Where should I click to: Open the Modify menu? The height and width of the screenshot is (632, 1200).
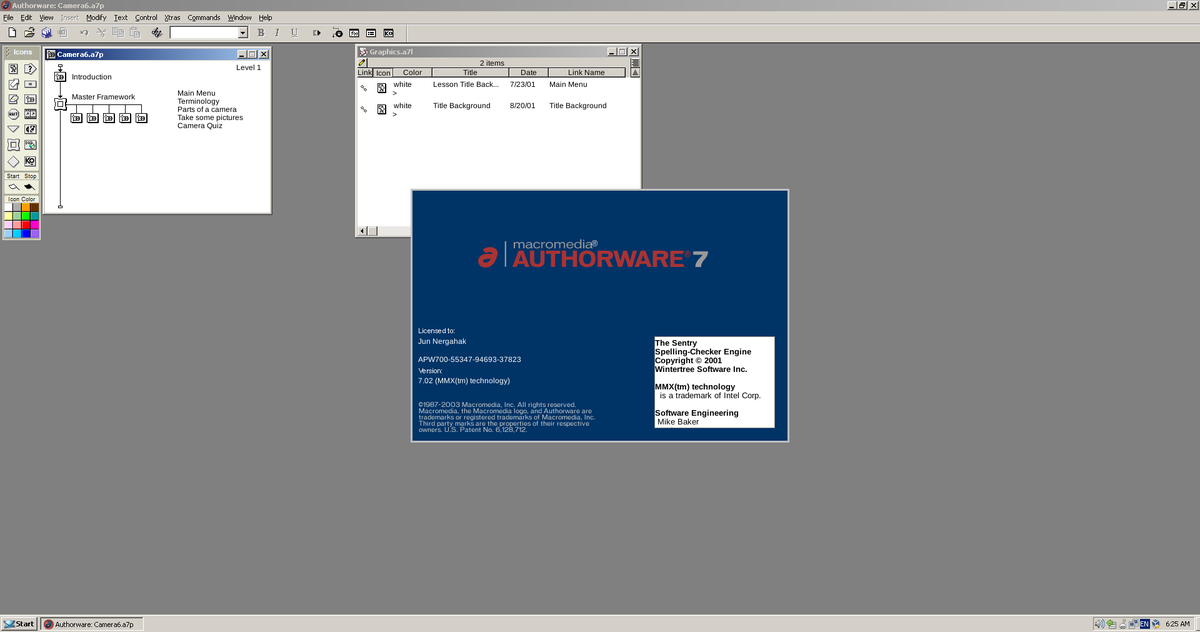tap(96, 17)
